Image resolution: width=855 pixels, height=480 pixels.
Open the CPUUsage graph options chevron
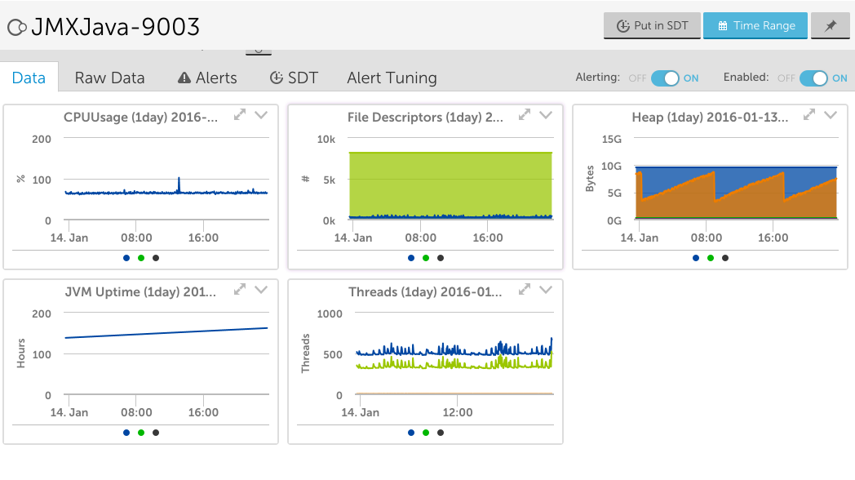pos(261,115)
